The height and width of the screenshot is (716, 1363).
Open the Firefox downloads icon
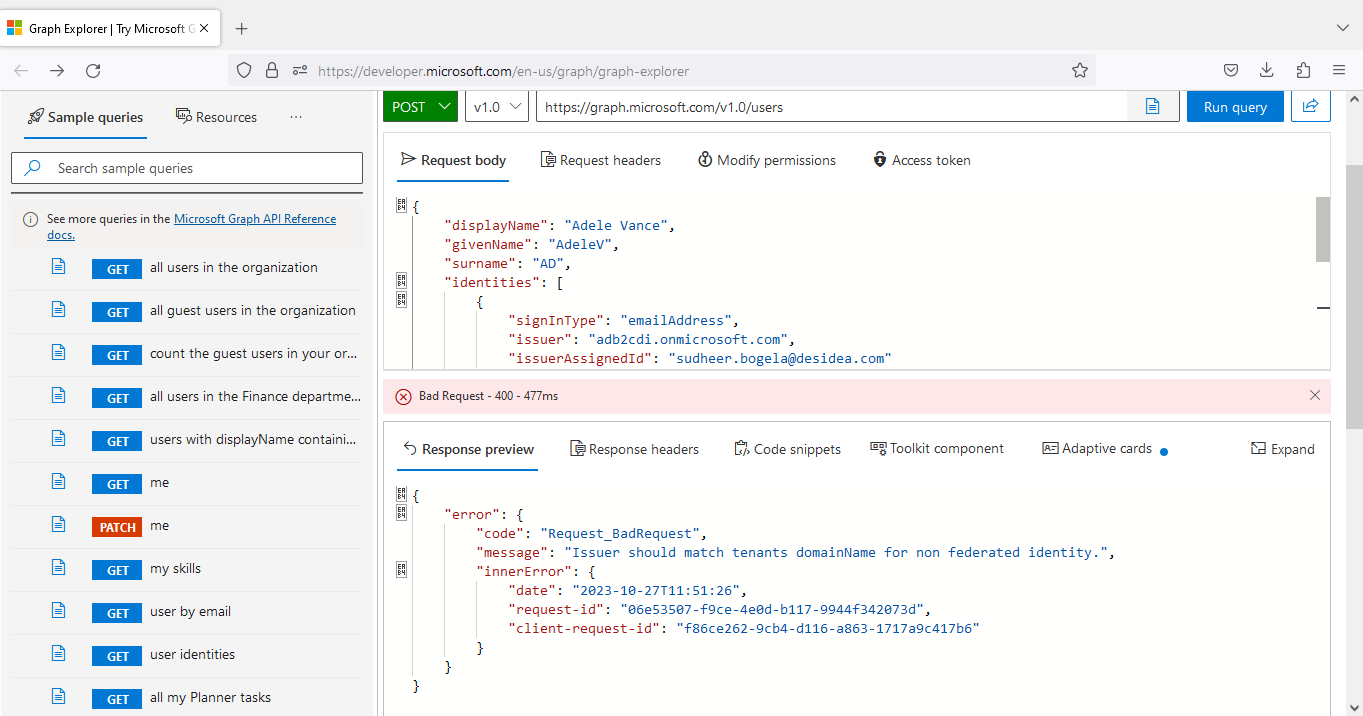(1267, 70)
